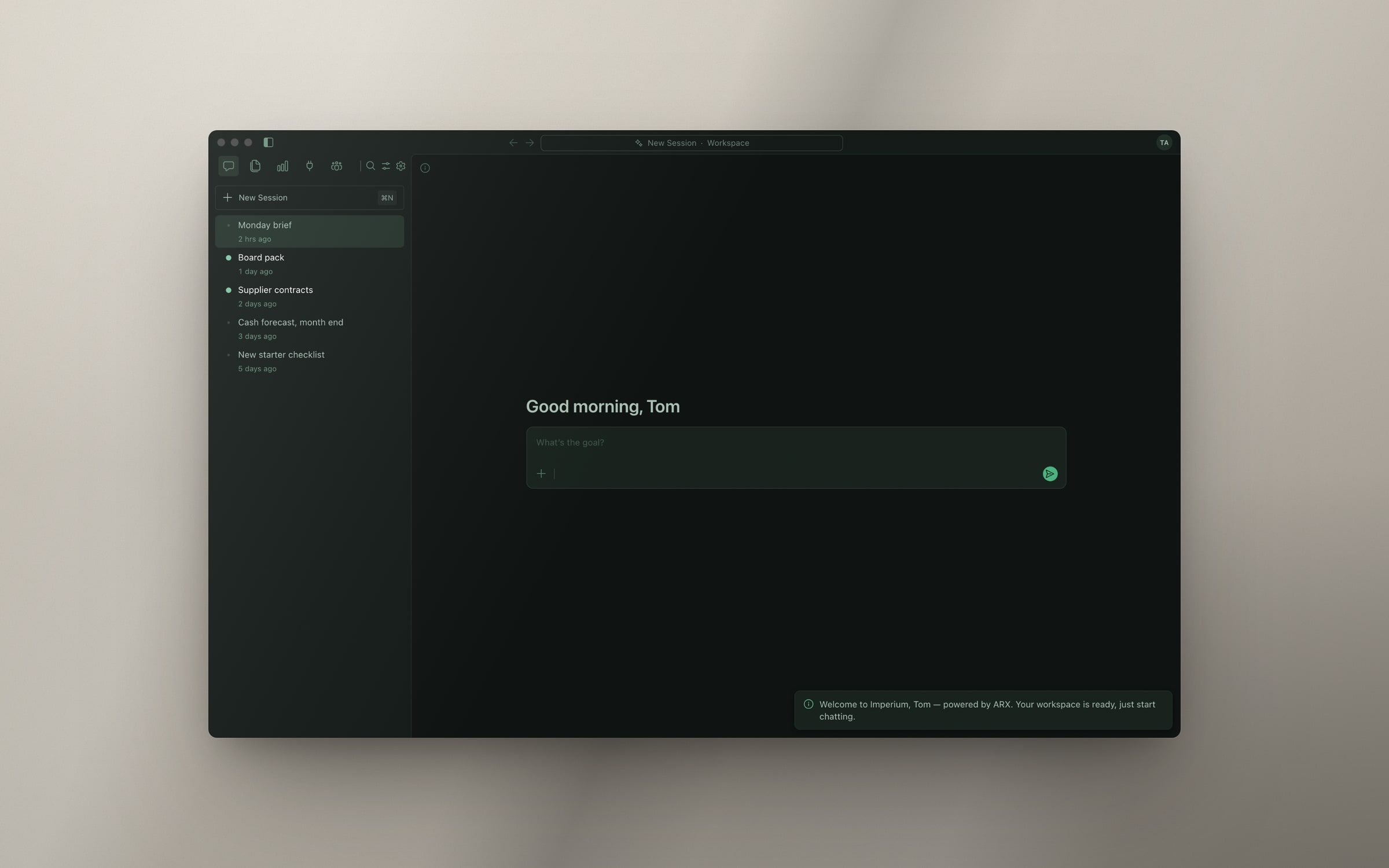Viewport: 1389px width, 868px height.
Task: Open the team members icon
Action: click(336, 166)
